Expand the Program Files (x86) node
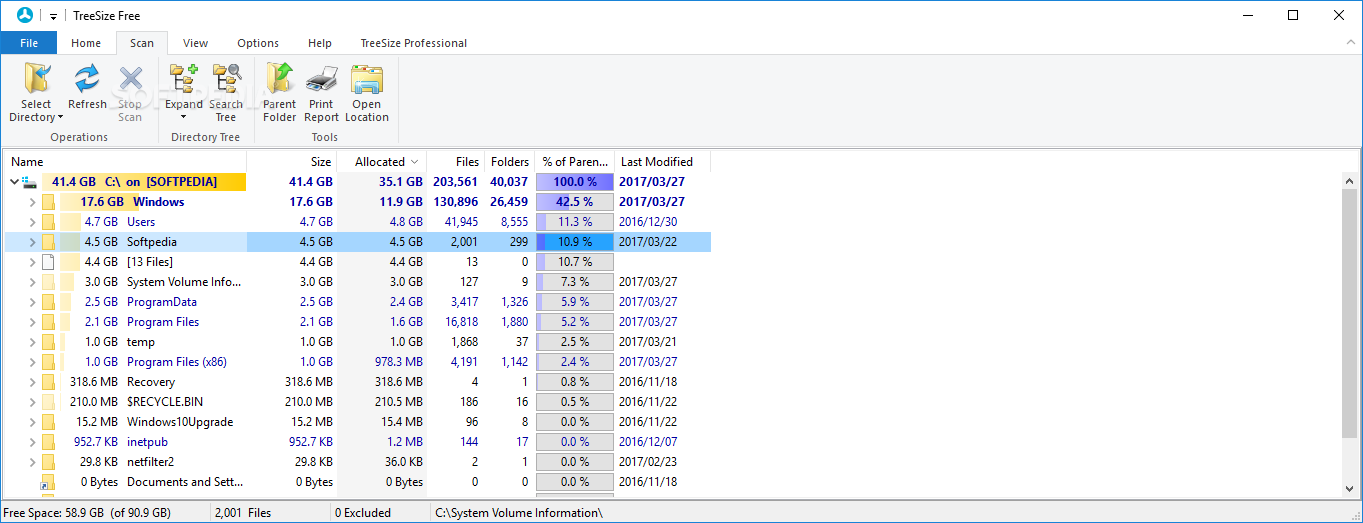The image size is (1363, 523). [32, 362]
